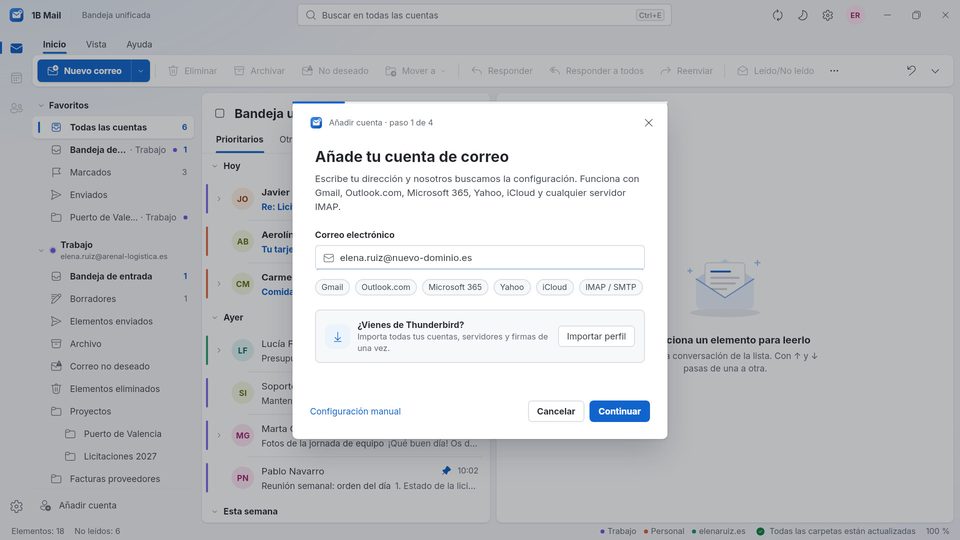Choose the Outlook.com provider chip
The height and width of the screenshot is (540, 960).
coord(386,287)
